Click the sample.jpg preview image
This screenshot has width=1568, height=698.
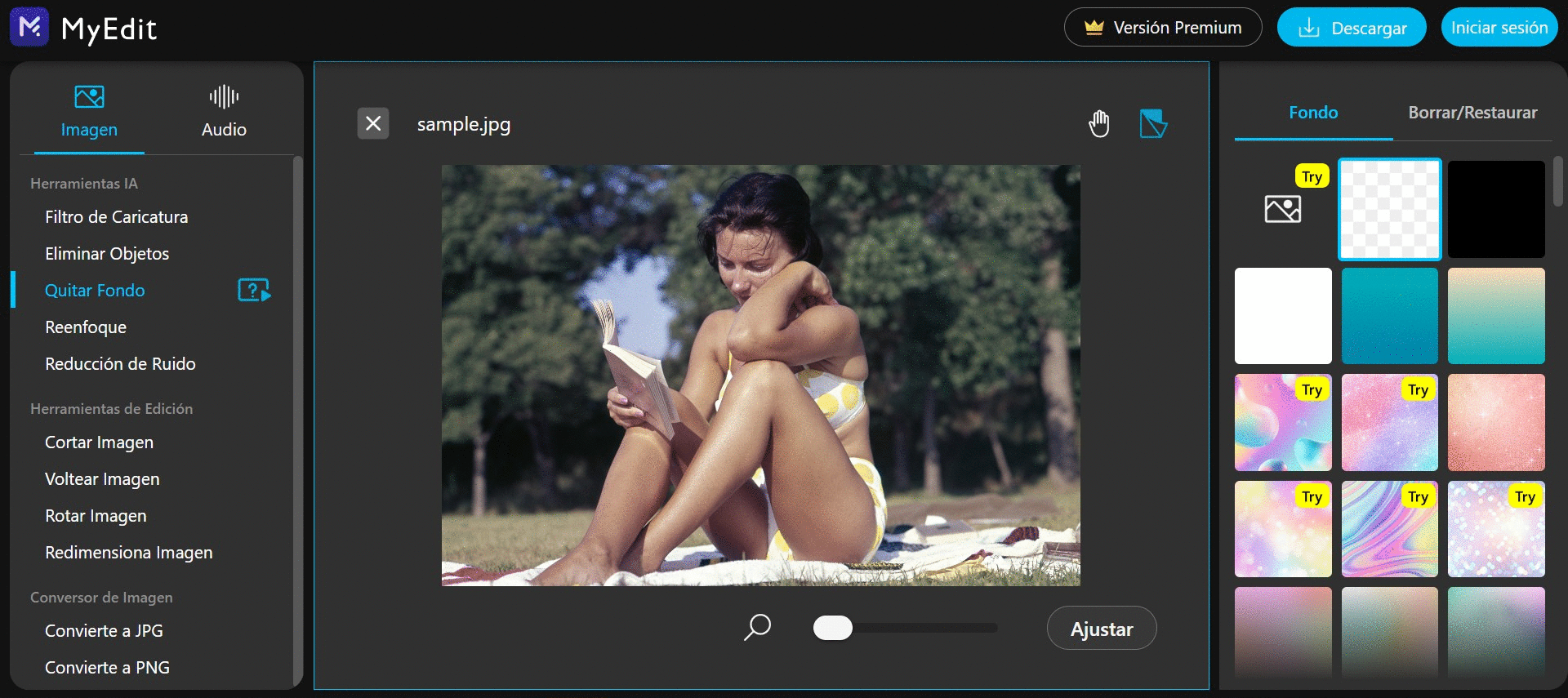pyautogui.click(x=760, y=376)
